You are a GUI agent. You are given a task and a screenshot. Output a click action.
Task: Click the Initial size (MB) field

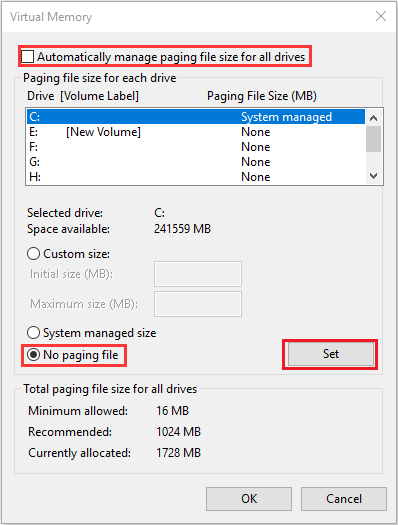(x=198, y=274)
